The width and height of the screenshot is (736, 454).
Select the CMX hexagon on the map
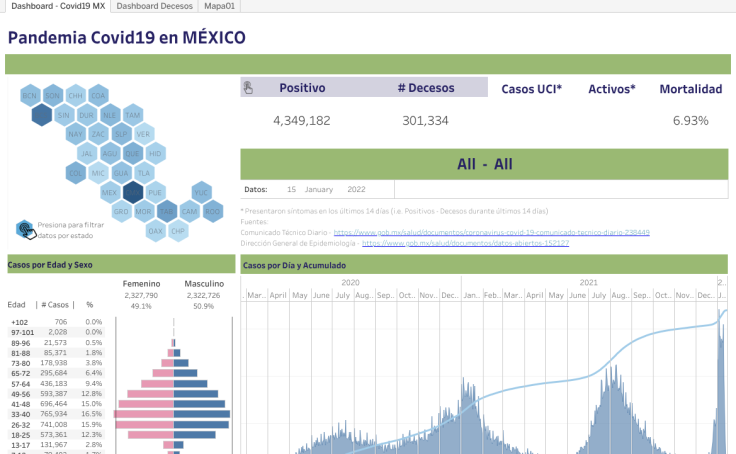coord(133,191)
